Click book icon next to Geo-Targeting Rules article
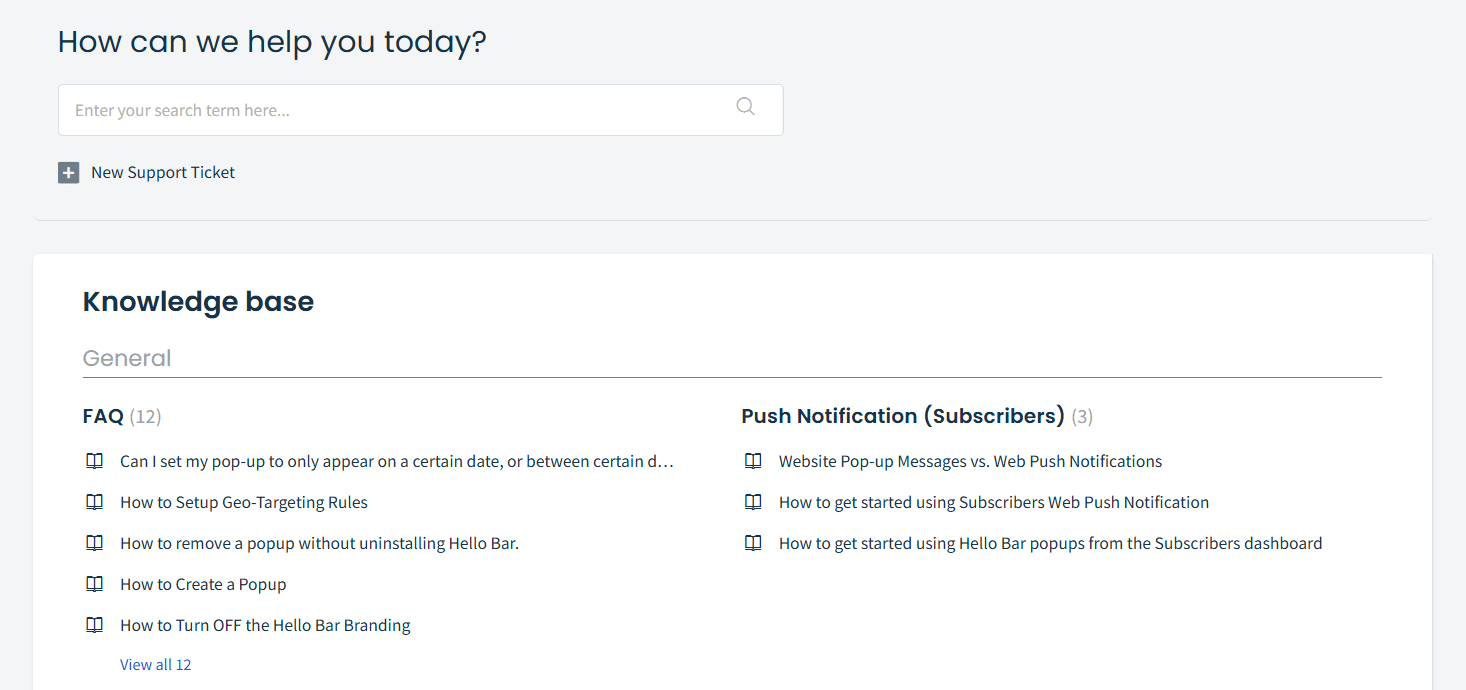1466x690 pixels. (94, 502)
